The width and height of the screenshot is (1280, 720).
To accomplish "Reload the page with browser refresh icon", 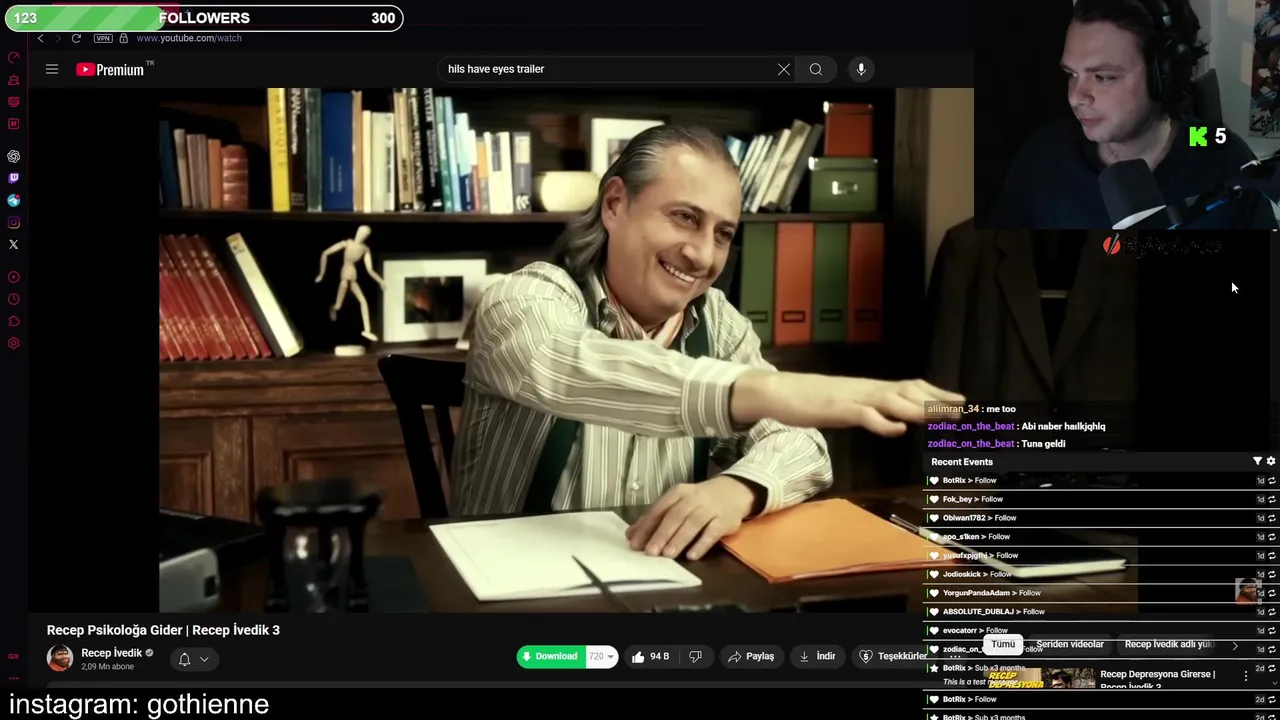I will pyautogui.click(x=76, y=38).
